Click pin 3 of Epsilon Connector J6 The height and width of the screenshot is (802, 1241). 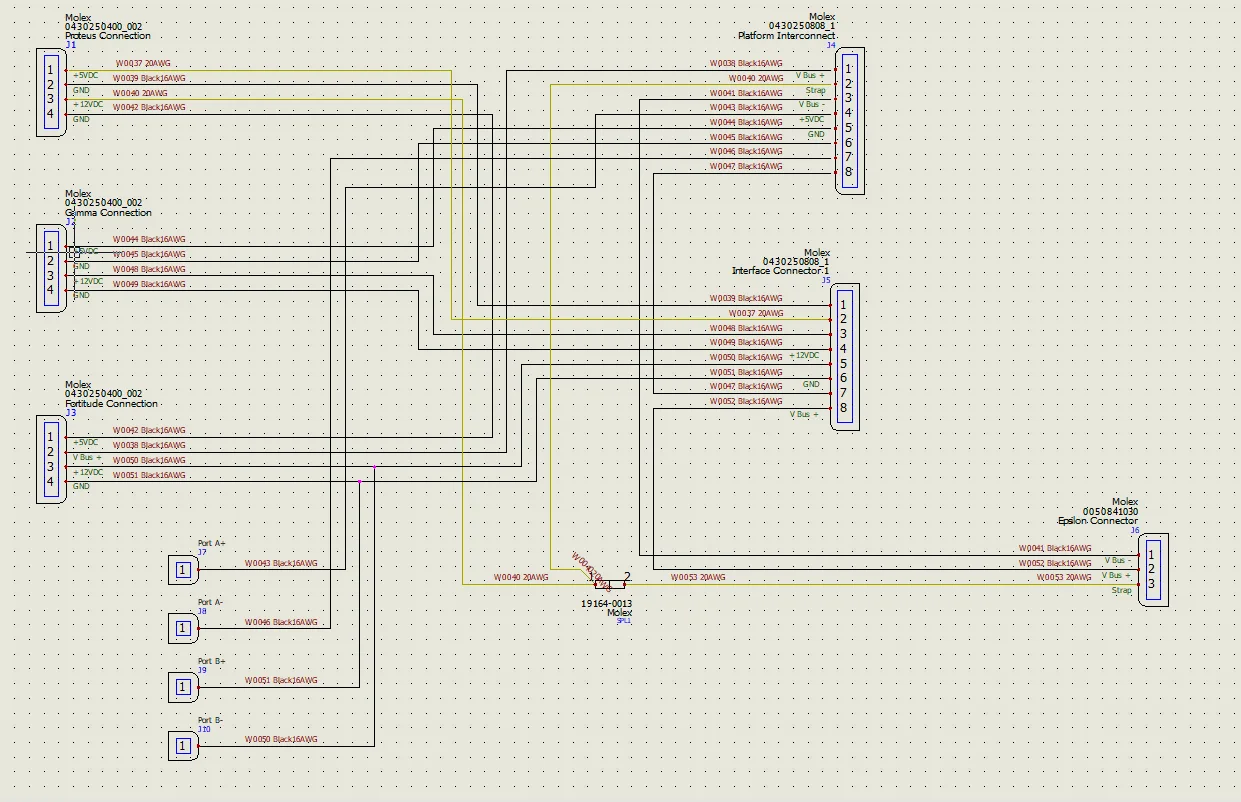pos(1152,584)
